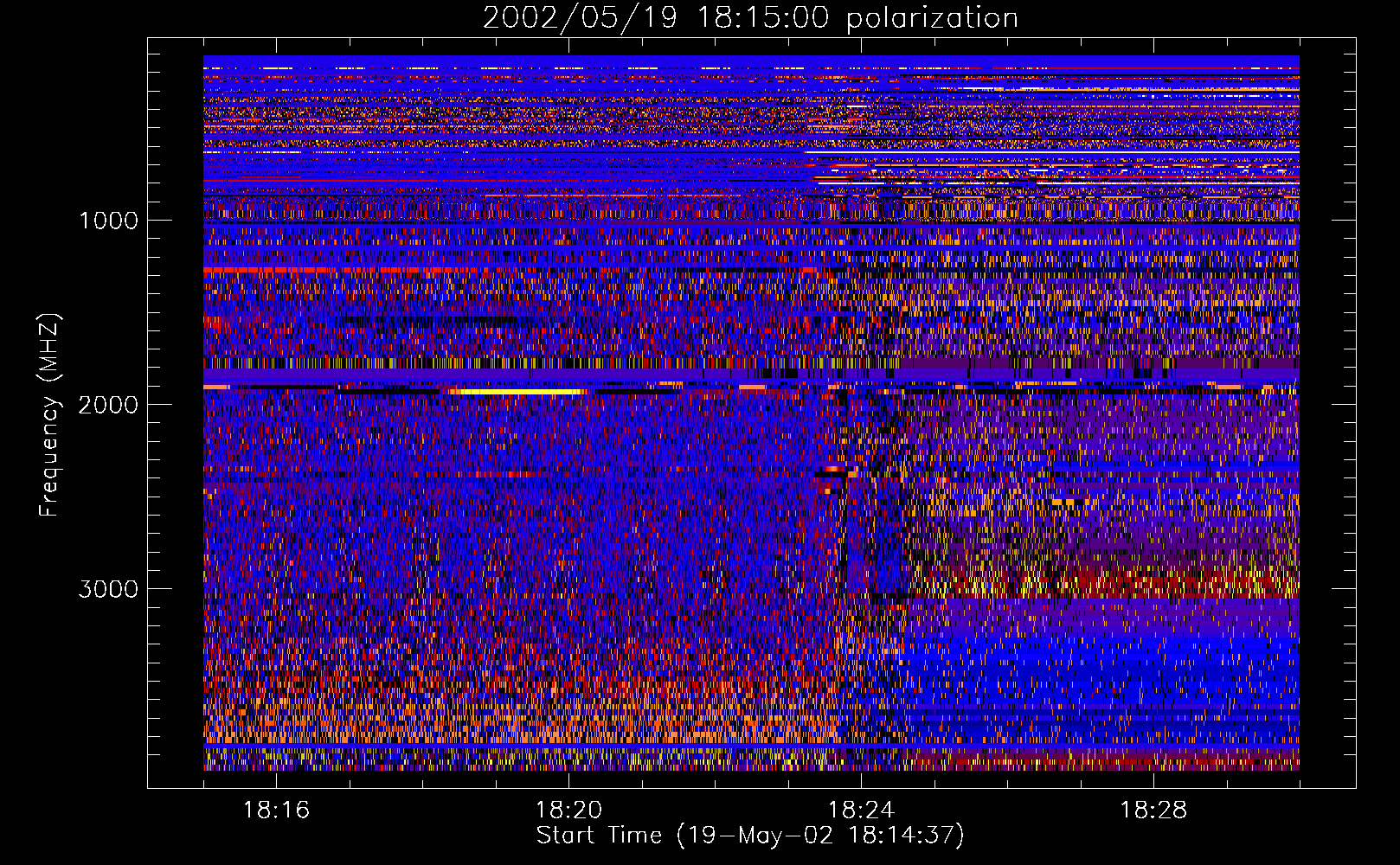Image resolution: width=1400 pixels, height=865 pixels.
Task: Click the 18:28 time tick label
Action: click(1153, 811)
